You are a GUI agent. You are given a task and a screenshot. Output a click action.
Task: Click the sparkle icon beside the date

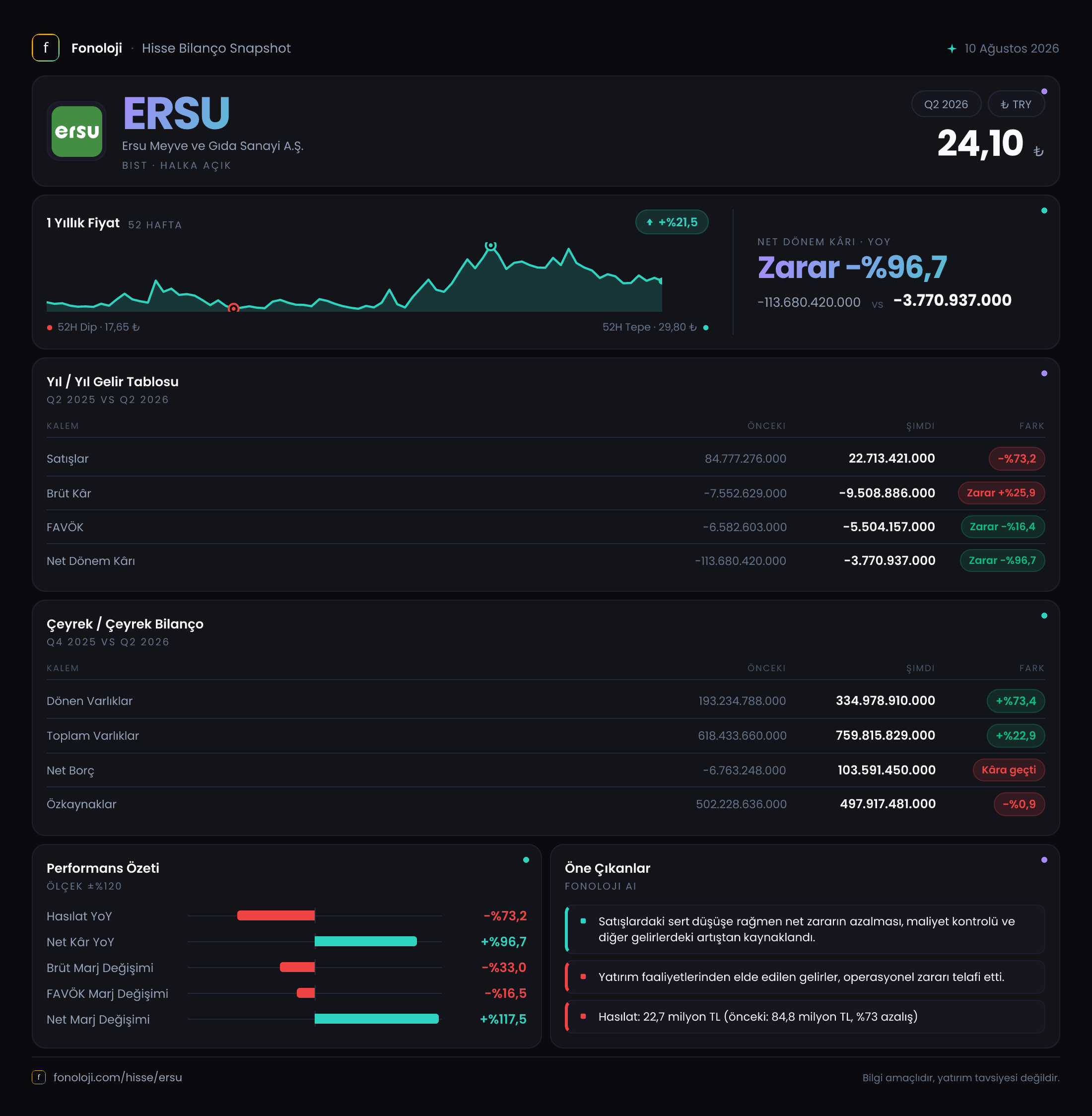[x=952, y=49]
